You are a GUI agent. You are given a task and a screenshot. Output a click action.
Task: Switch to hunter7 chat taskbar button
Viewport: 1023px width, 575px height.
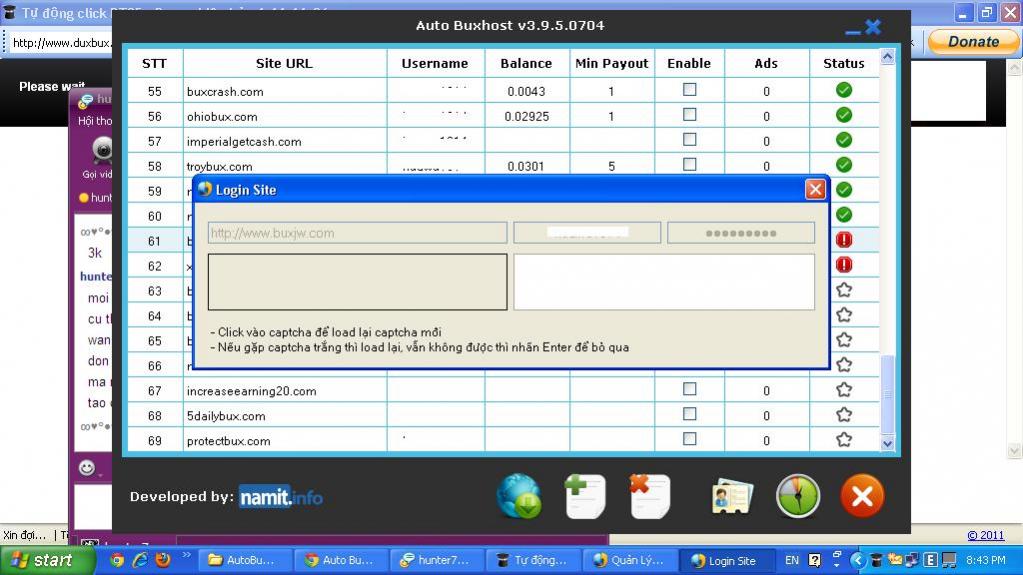[x=437, y=560]
